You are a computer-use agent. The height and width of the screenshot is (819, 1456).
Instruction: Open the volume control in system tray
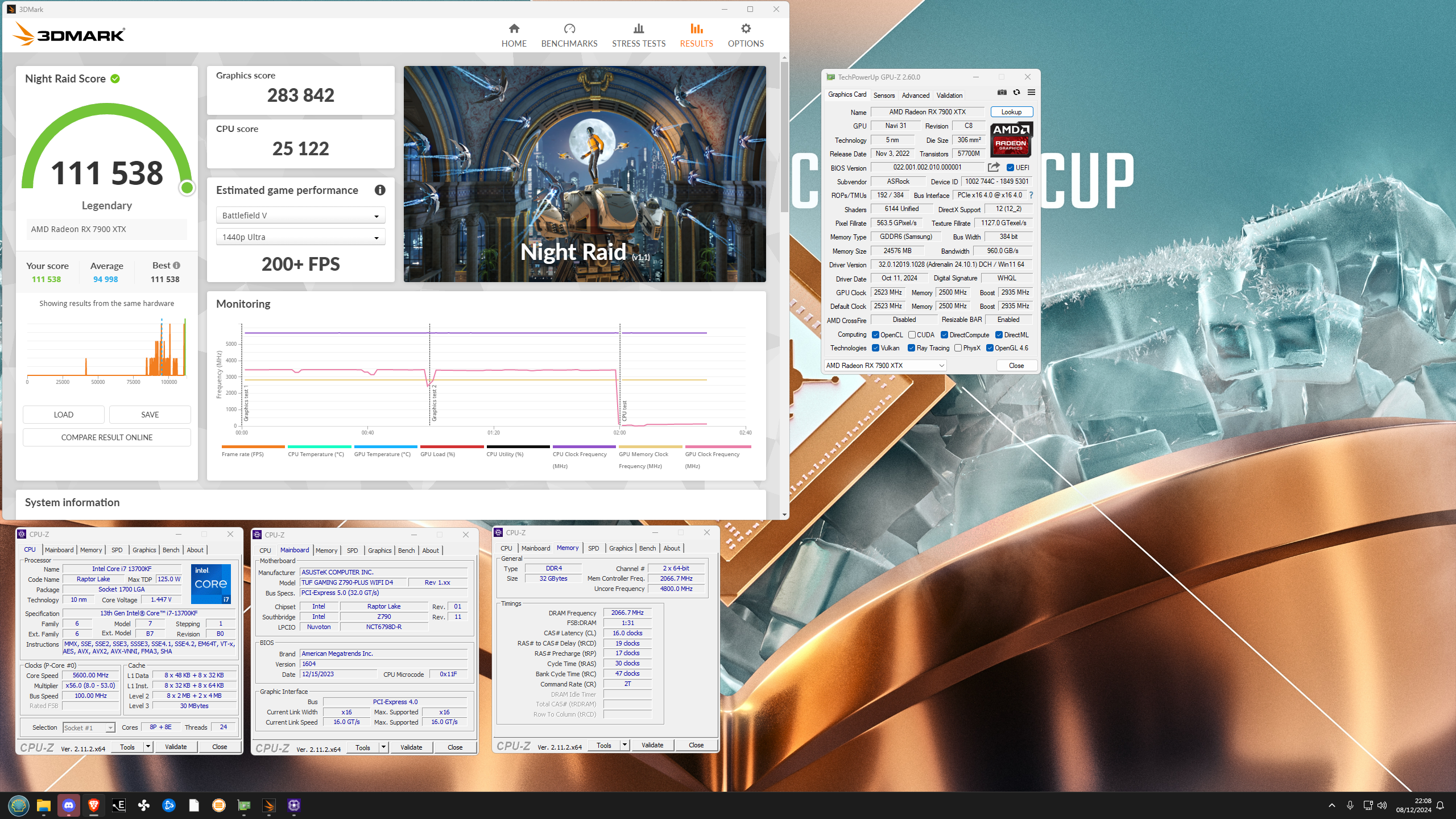pos(1382,805)
